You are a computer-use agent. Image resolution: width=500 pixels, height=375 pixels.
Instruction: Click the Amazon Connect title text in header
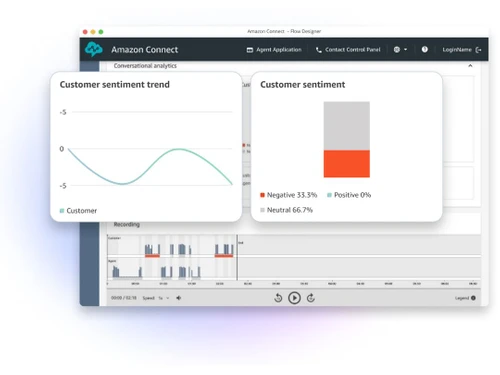[145, 50]
